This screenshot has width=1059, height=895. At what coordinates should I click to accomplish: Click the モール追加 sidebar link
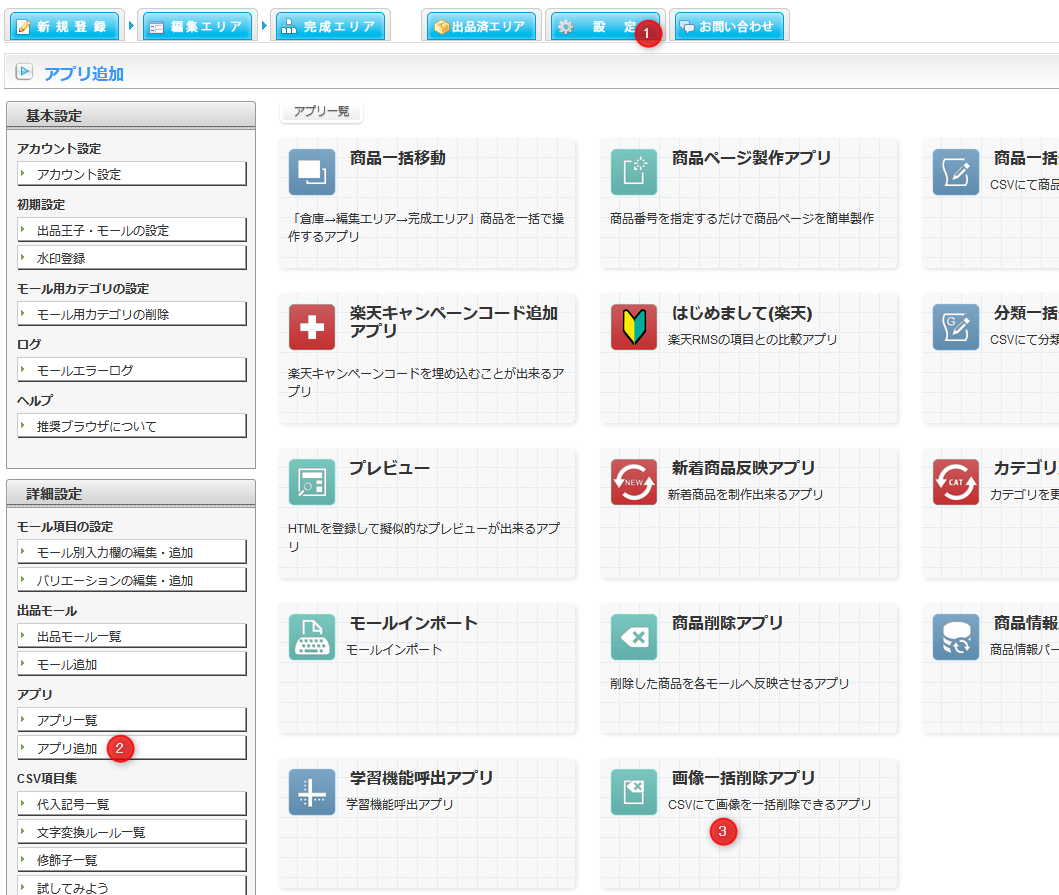pyautogui.click(x=132, y=664)
